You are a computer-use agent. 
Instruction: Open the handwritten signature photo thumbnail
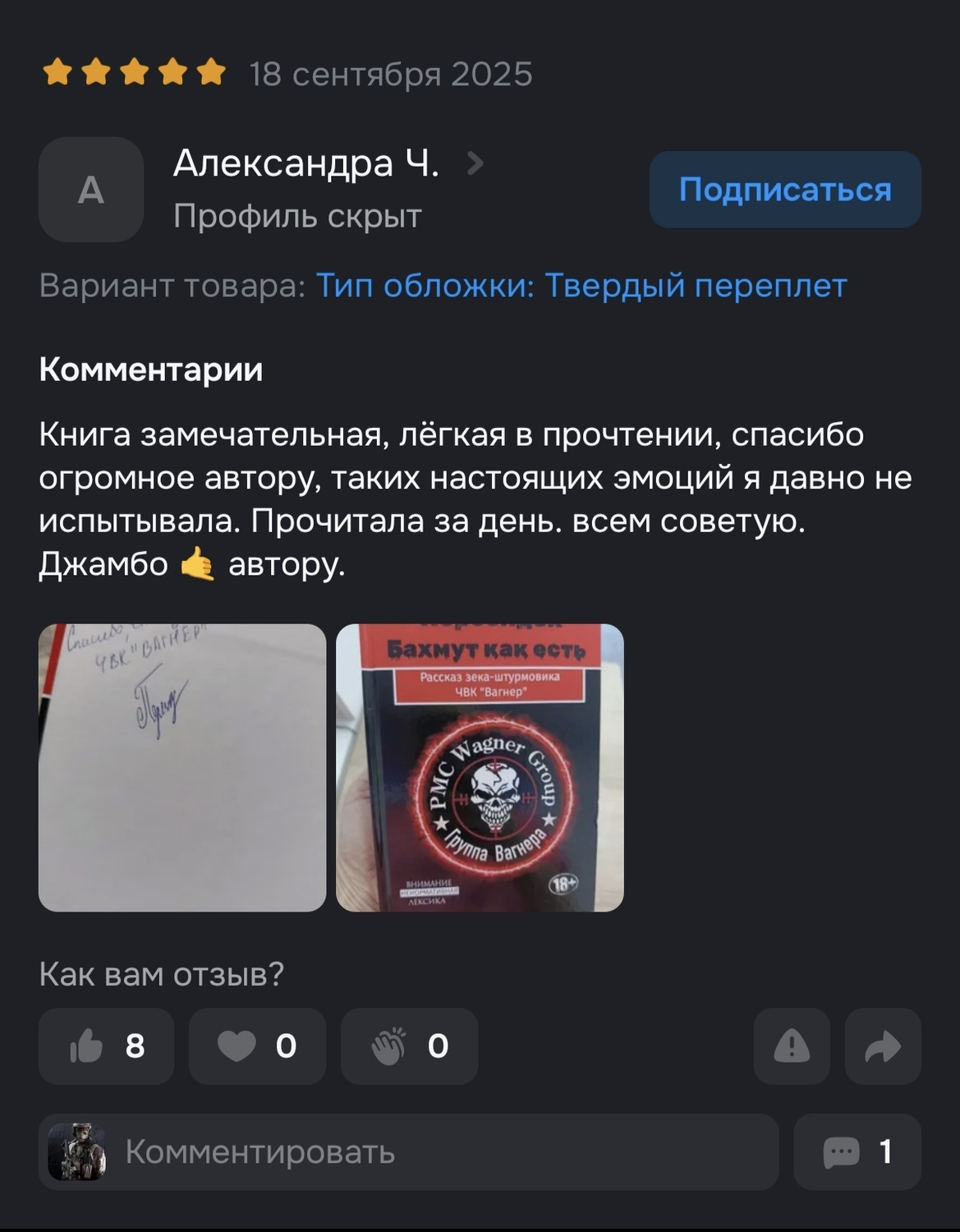[x=182, y=768]
